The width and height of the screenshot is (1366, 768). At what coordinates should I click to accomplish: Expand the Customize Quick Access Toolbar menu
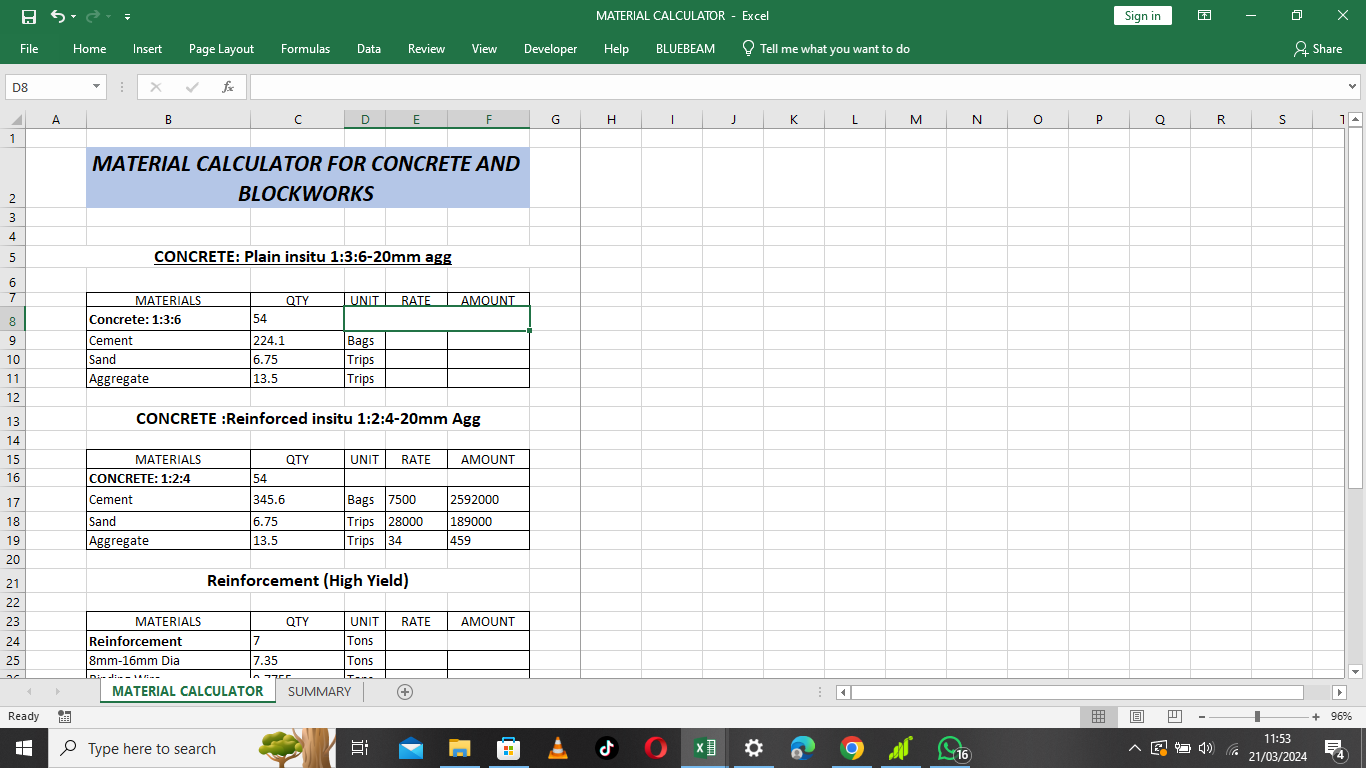127,16
